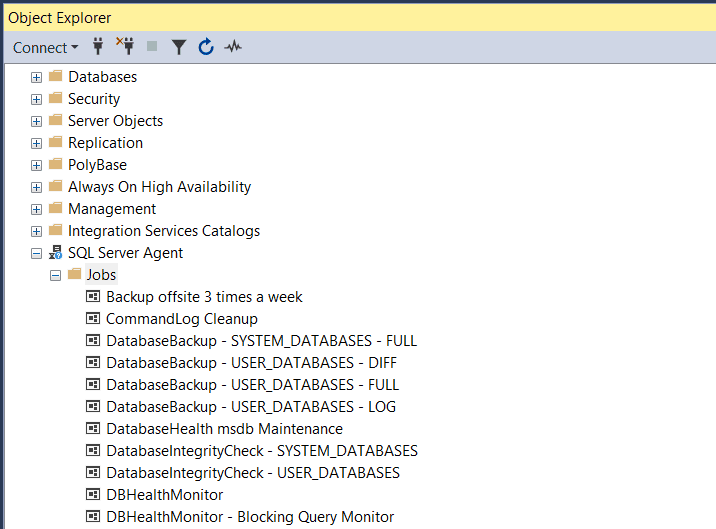
Task: Expand the Databases node
Action: click(x=37, y=77)
